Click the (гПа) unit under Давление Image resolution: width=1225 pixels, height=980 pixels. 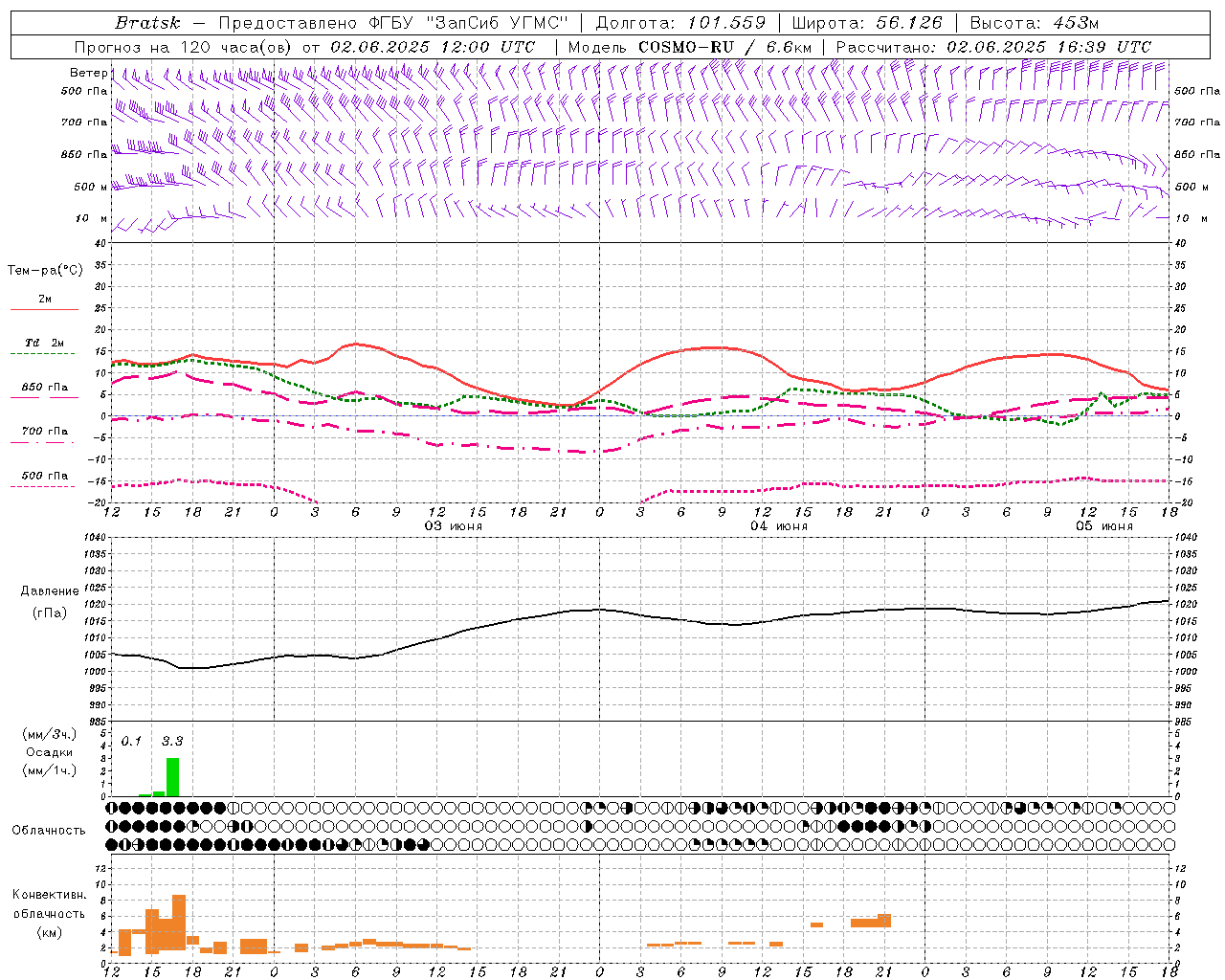[x=50, y=613]
